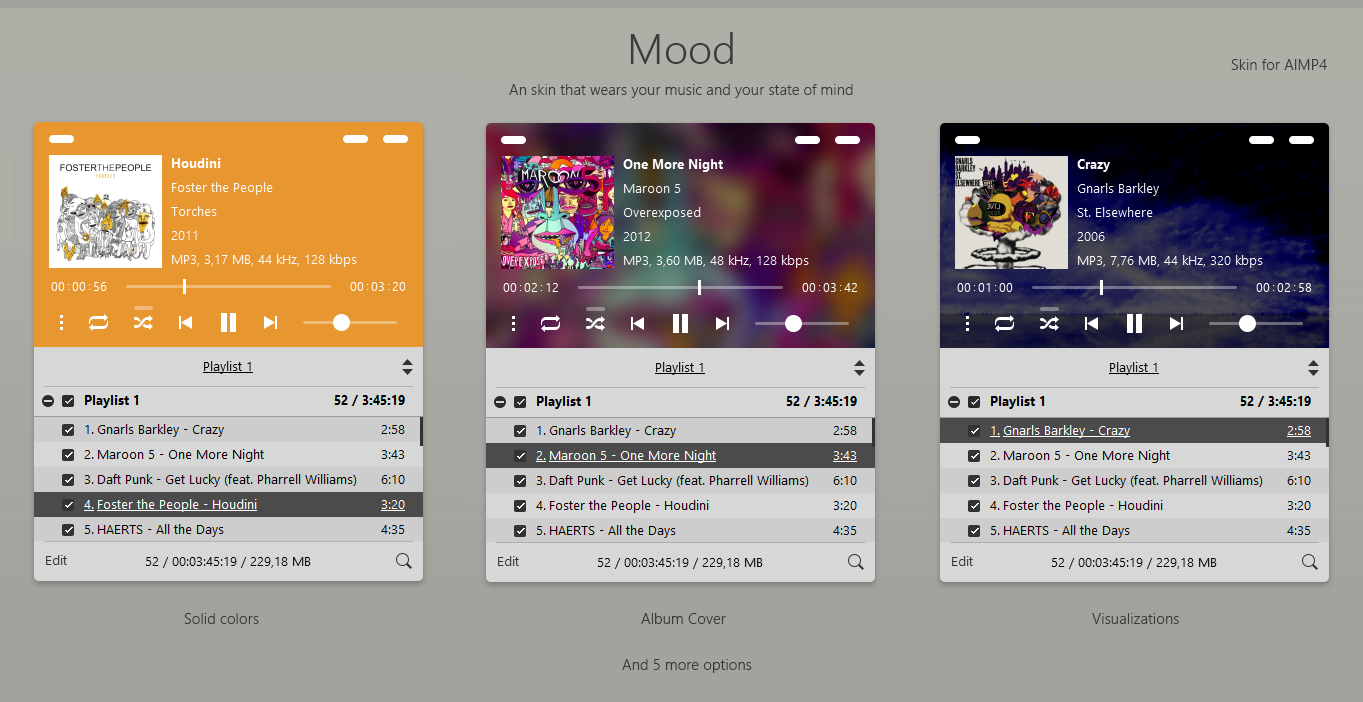The width and height of the screenshot is (1363, 702).
Task: Uncheck Maroon 5 track in One More Night player
Action: (x=520, y=456)
